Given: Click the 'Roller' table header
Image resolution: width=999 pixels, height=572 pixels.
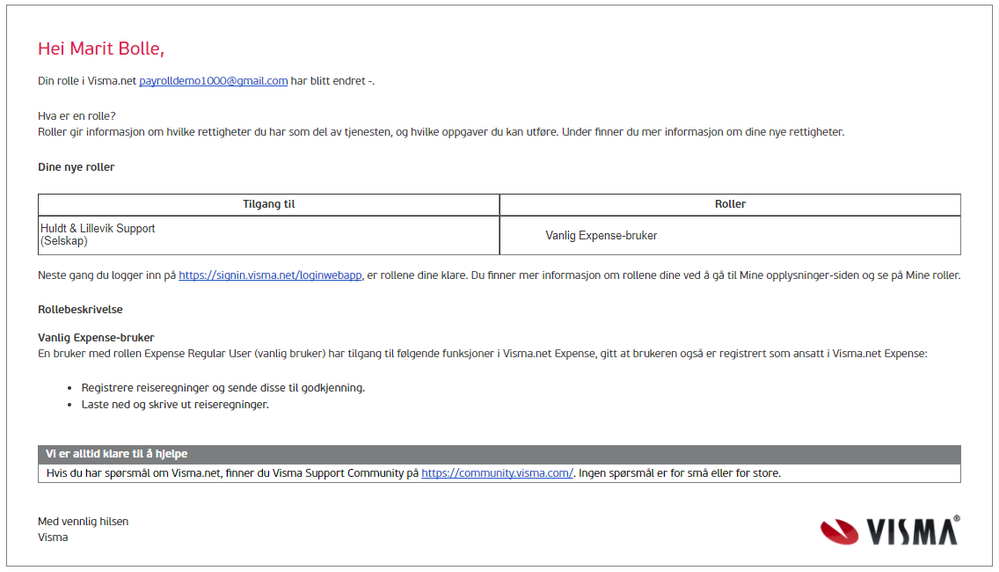Looking at the screenshot, I should click(730, 204).
